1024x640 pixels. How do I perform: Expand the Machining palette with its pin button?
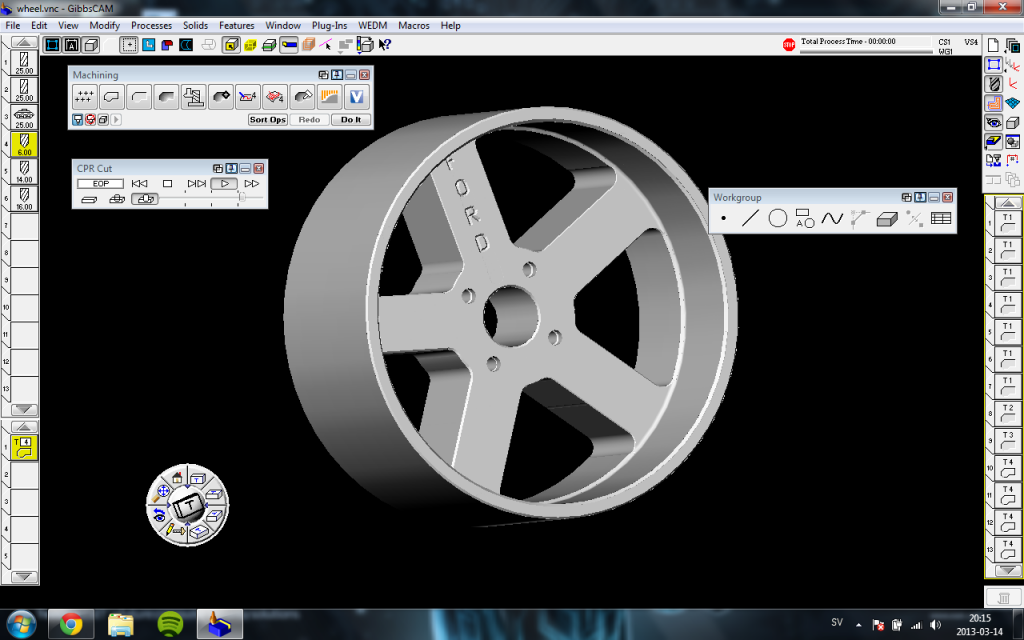click(338, 74)
